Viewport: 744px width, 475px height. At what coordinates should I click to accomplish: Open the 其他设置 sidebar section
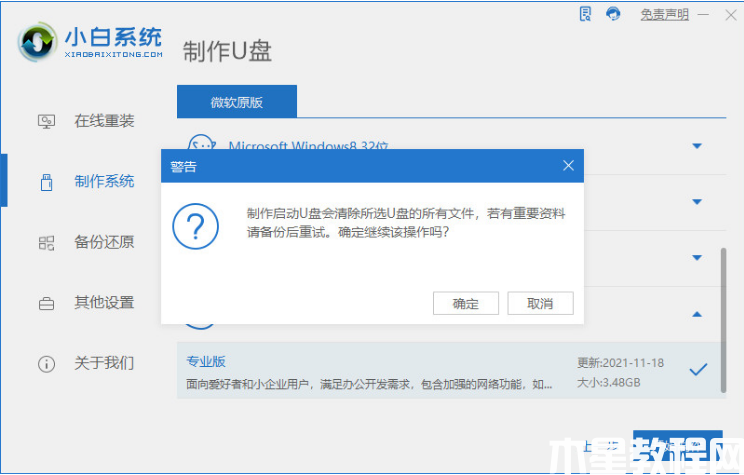(x=104, y=302)
